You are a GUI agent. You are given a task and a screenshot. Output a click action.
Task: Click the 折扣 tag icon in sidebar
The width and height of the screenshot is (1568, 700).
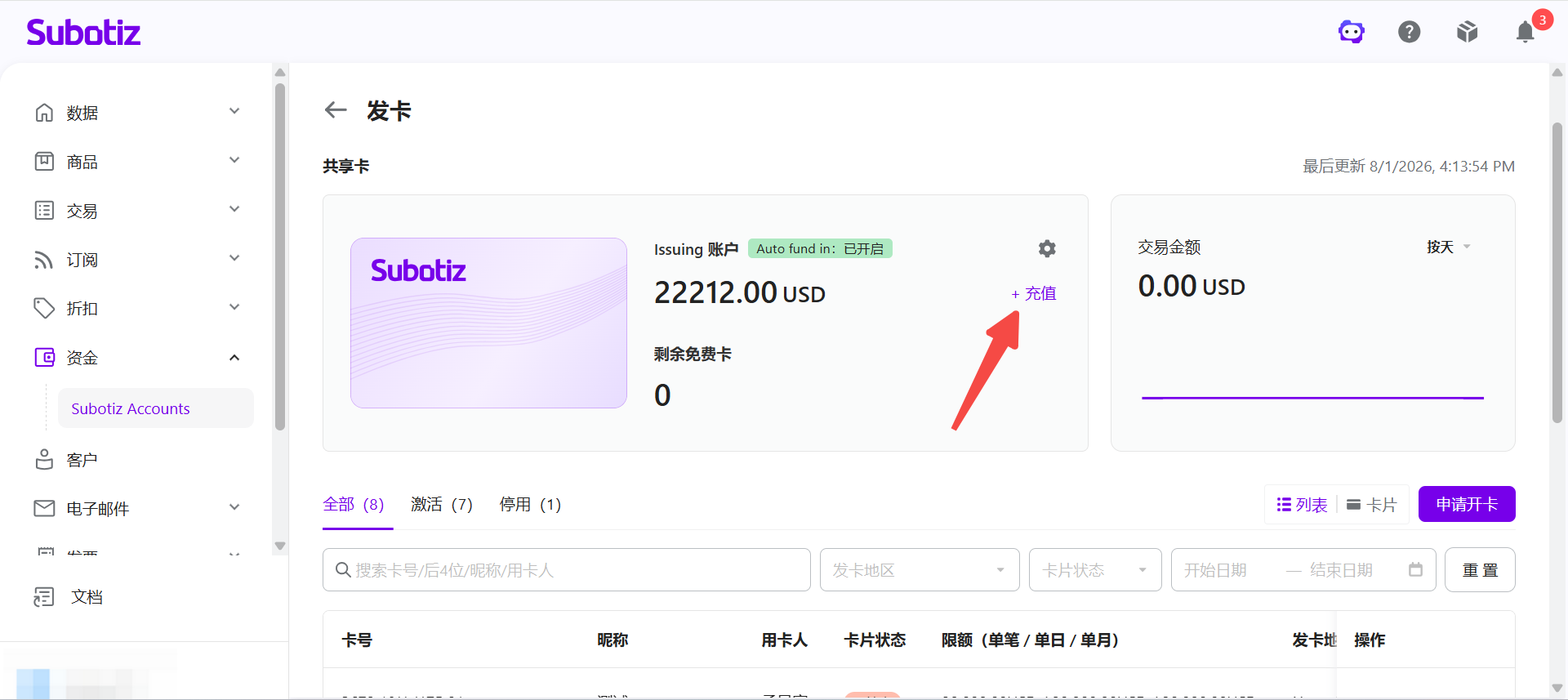[x=44, y=309]
